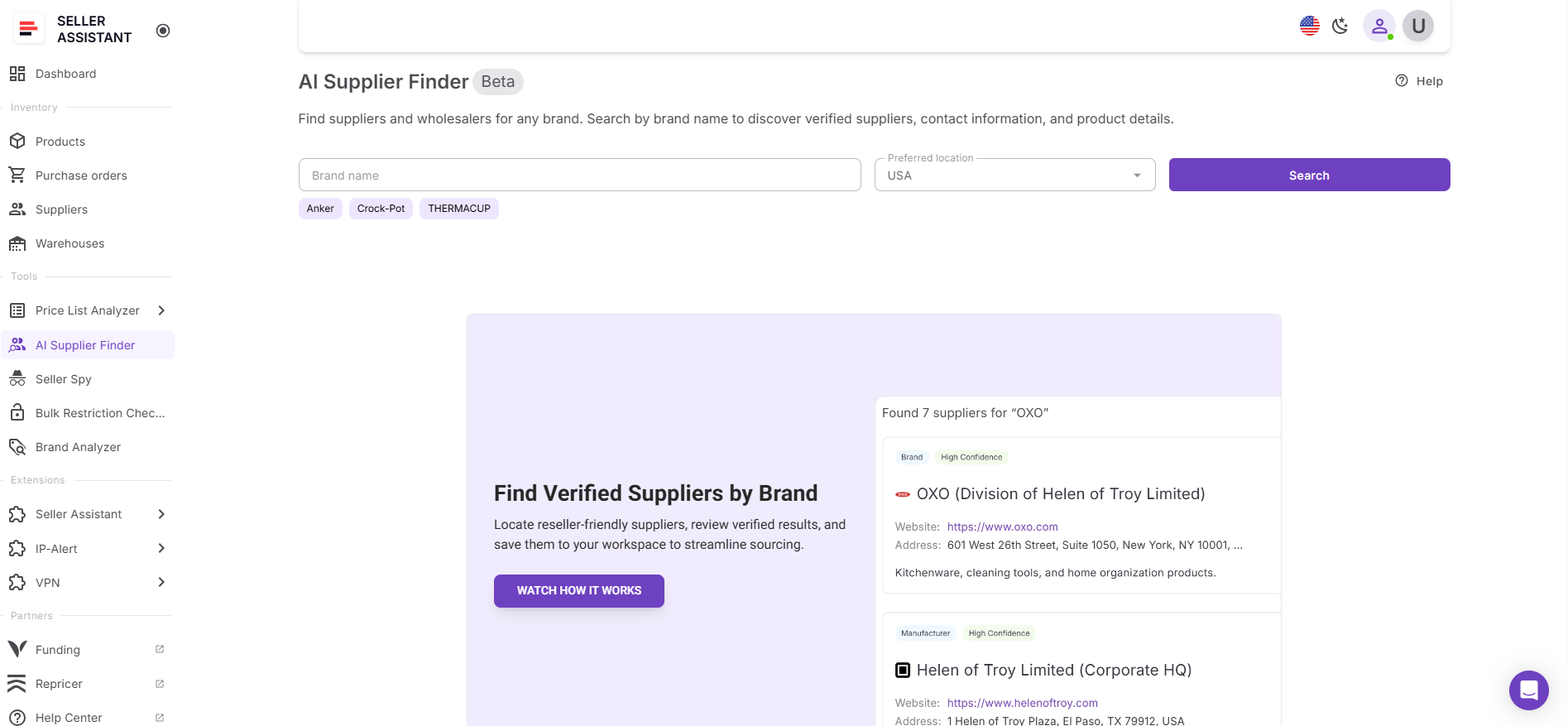Open the Funding partner page
Viewport: 1568px width, 726px height.
tap(58, 649)
